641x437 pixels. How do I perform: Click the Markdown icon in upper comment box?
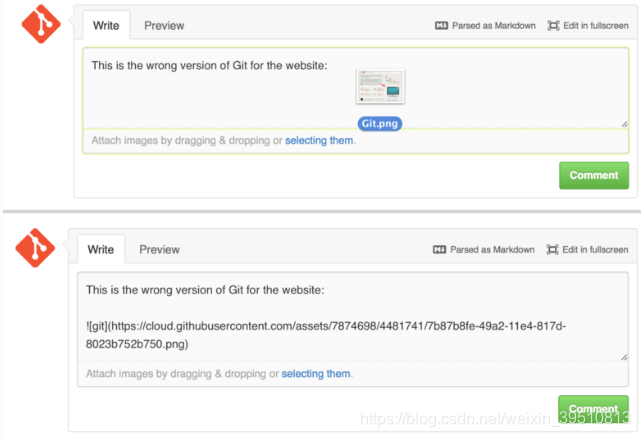tap(441, 26)
